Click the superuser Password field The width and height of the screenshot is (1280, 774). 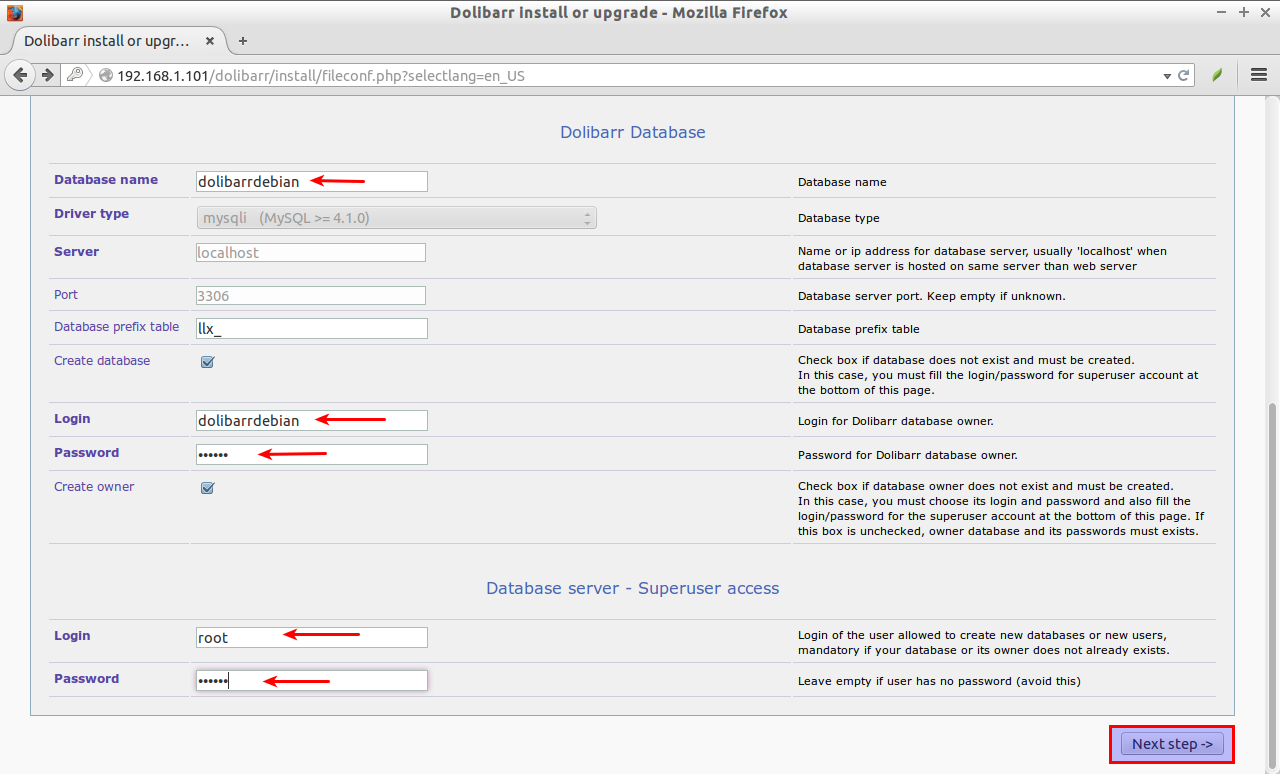(x=312, y=680)
